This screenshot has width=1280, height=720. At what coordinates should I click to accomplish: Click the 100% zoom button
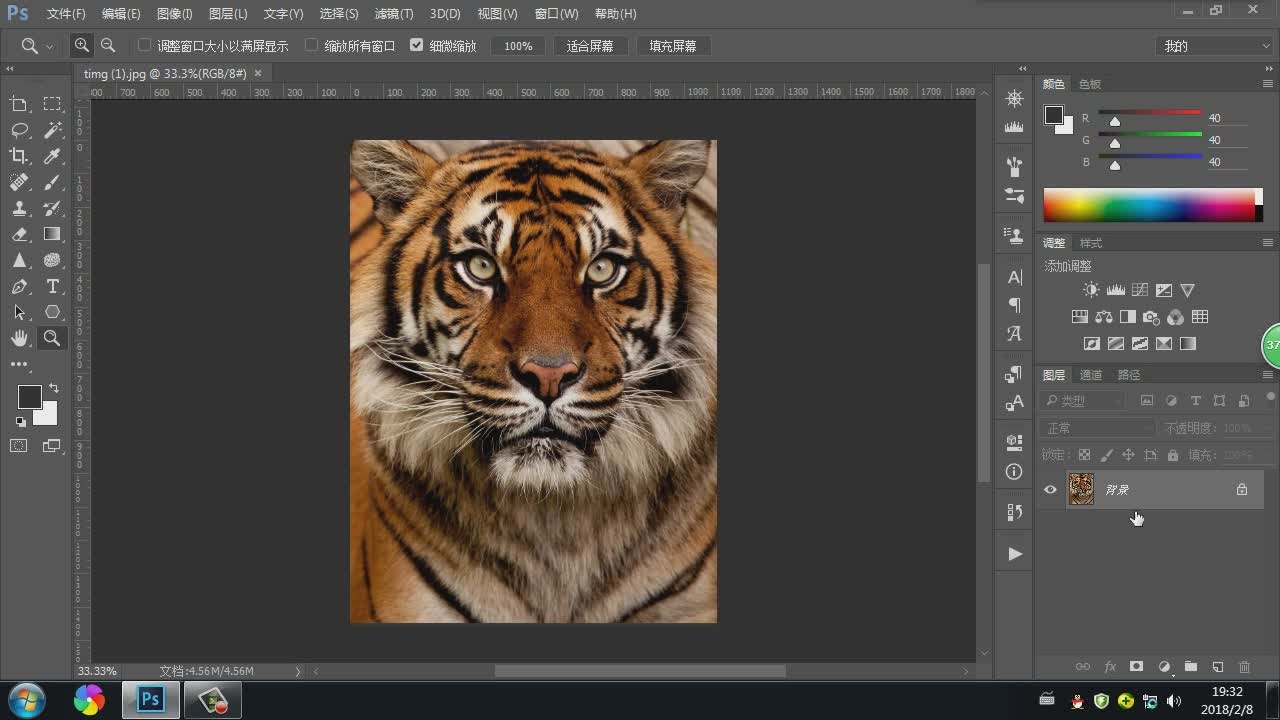coord(518,46)
